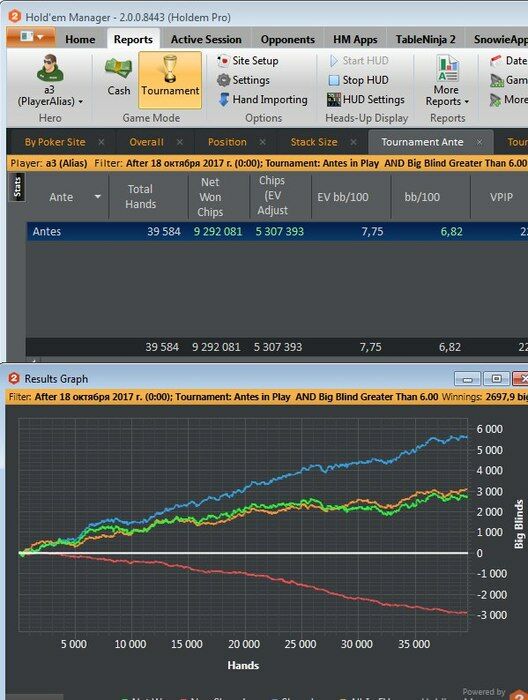Viewport: 528px width, 700px height.
Task: Select the Antes row
Action: click(277, 231)
